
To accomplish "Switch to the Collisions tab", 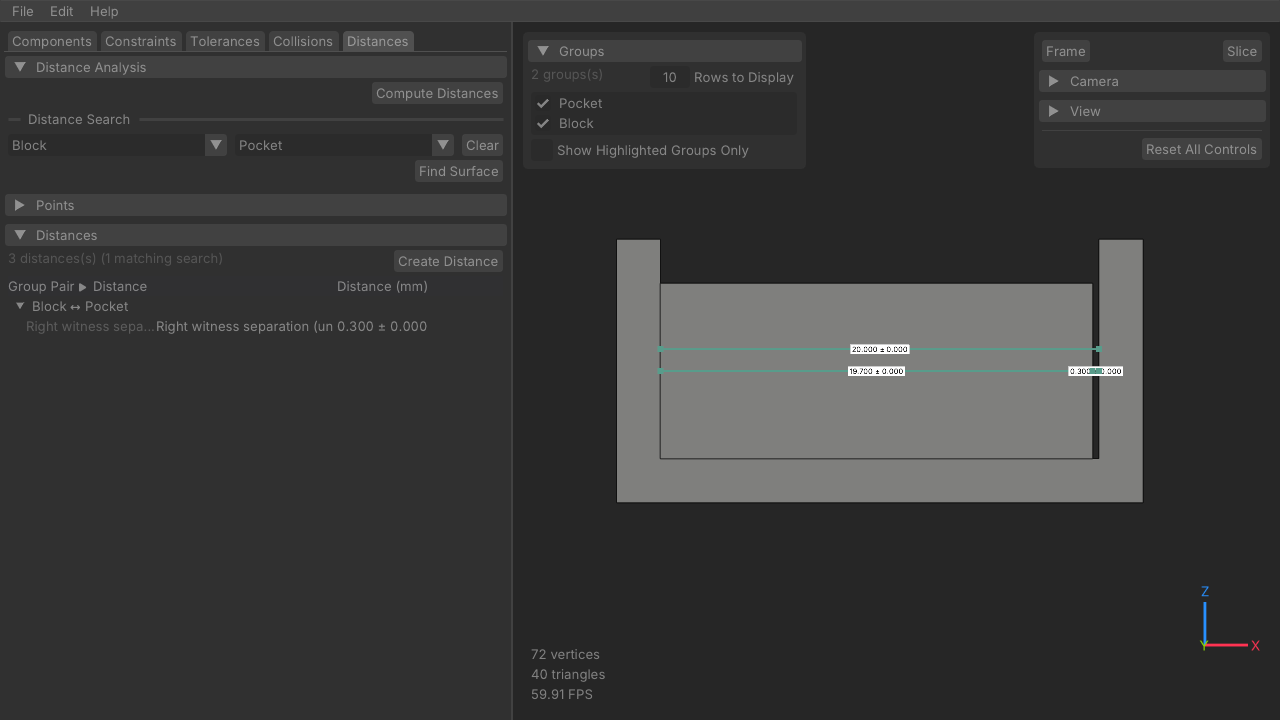I will tap(303, 41).
